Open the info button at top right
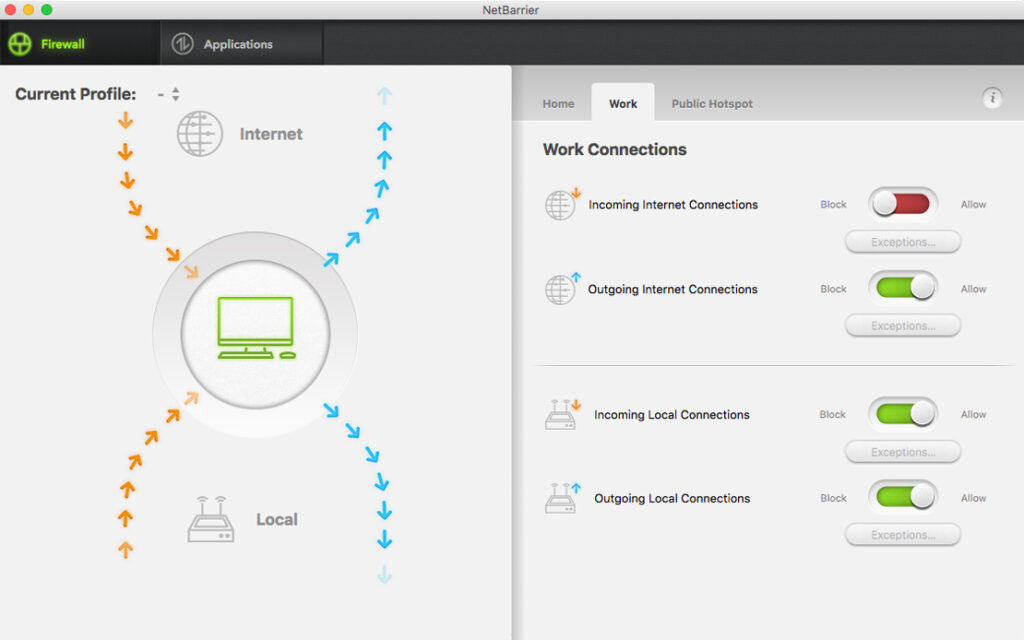The width and height of the screenshot is (1024, 640). (992, 97)
